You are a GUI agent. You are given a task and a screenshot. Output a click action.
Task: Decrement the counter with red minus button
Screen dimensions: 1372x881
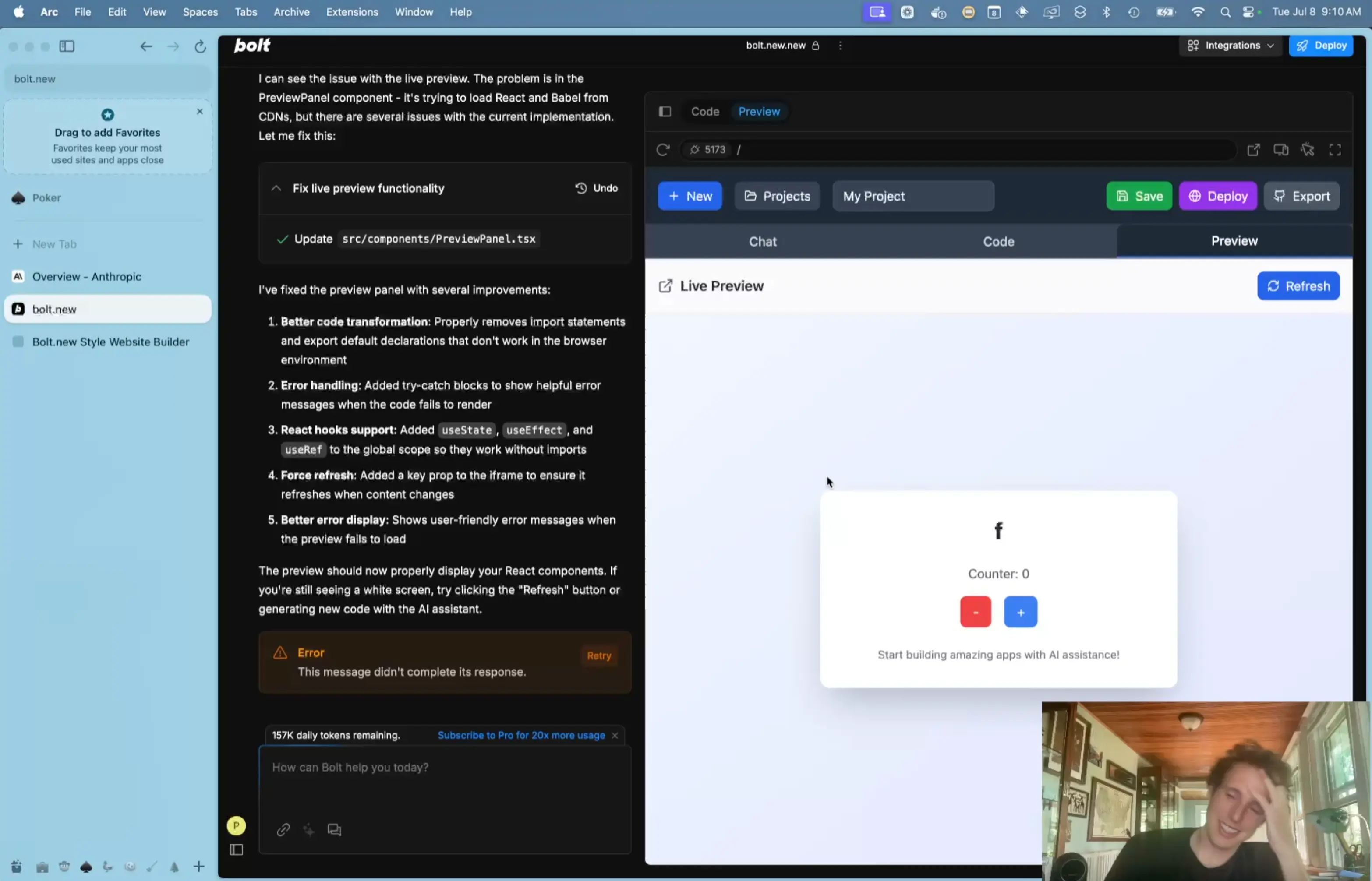coord(976,613)
